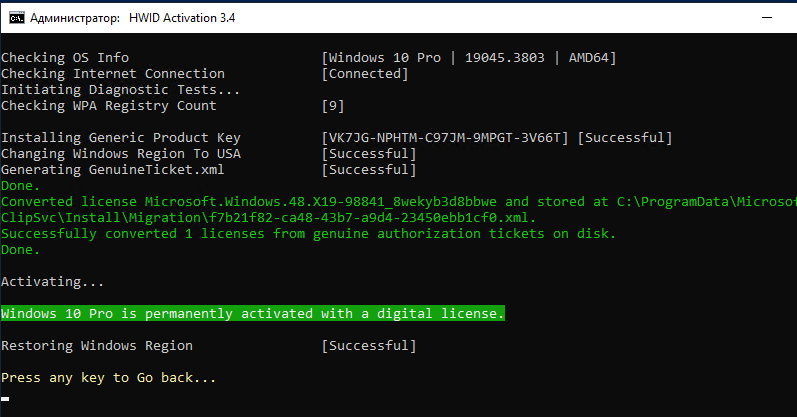Click the Successful status for Restoring Windows Region
The width and height of the screenshot is (797, 417).
pyautogui.click(x=369, y=346)
